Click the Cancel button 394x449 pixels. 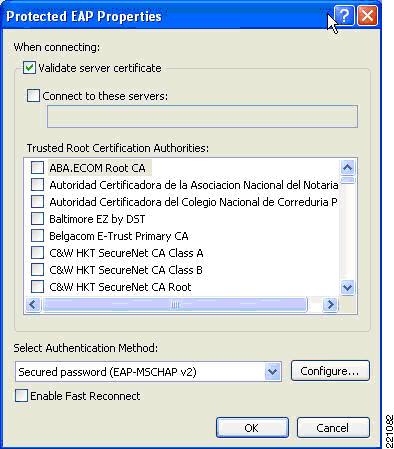(333, 428)
